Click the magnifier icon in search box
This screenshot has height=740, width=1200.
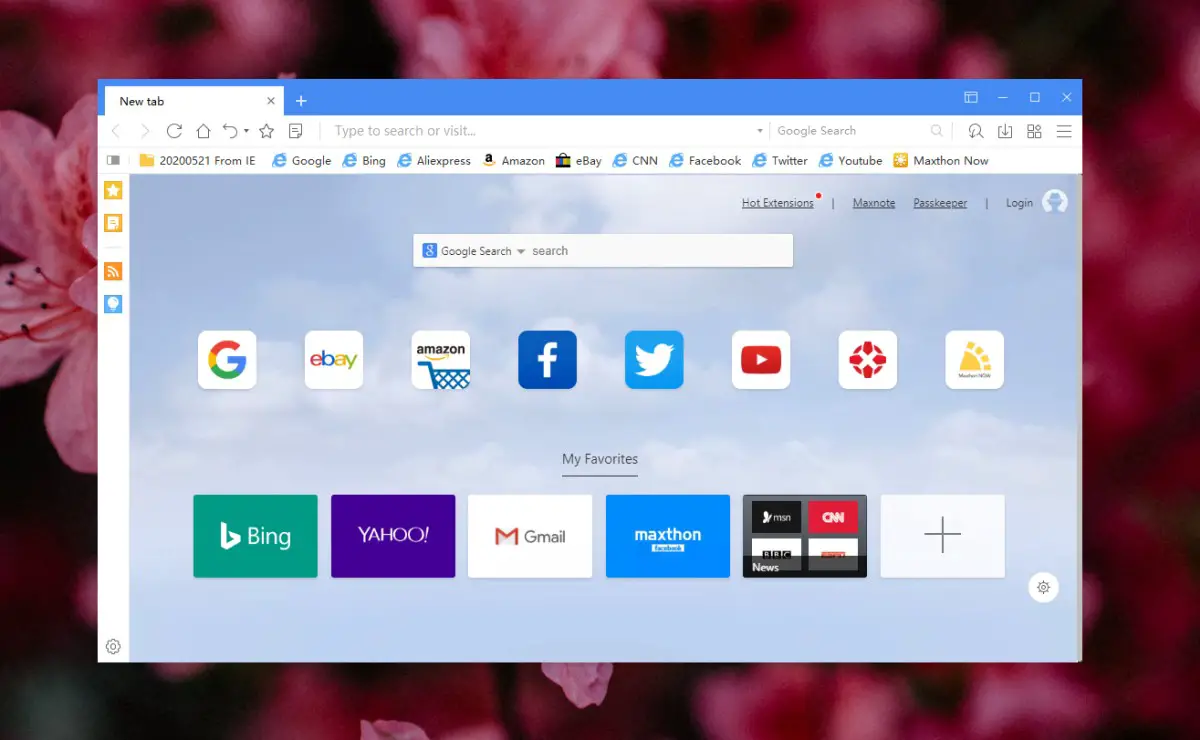(937, 131)
